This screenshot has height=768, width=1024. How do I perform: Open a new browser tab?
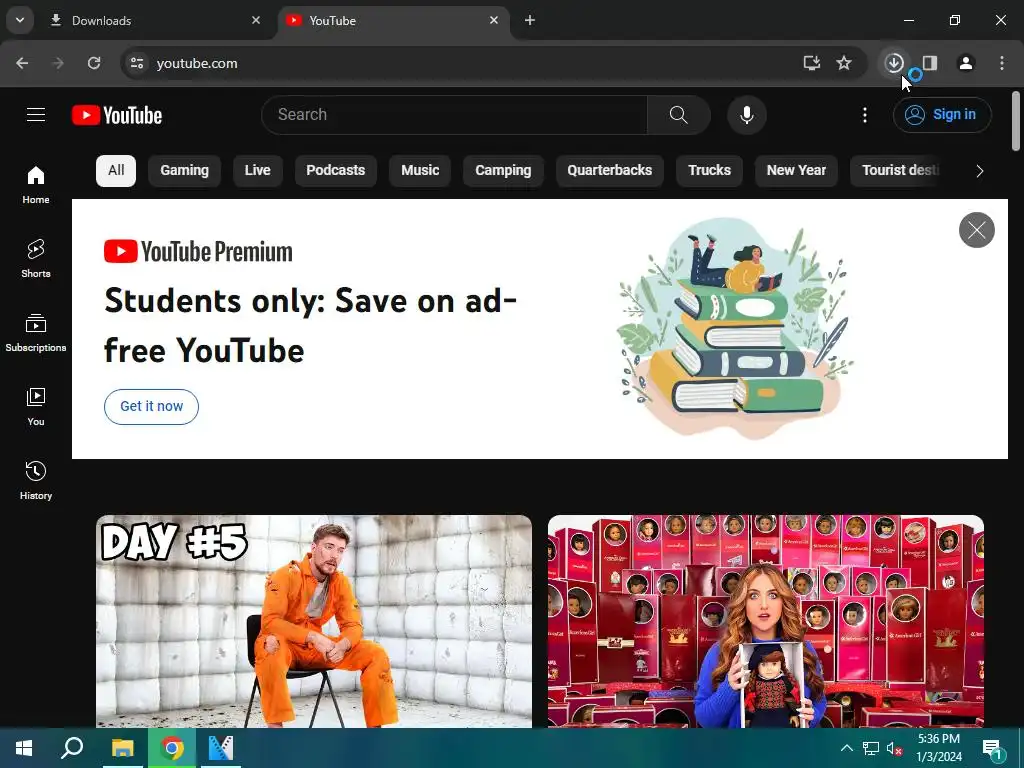coord(530,20)
